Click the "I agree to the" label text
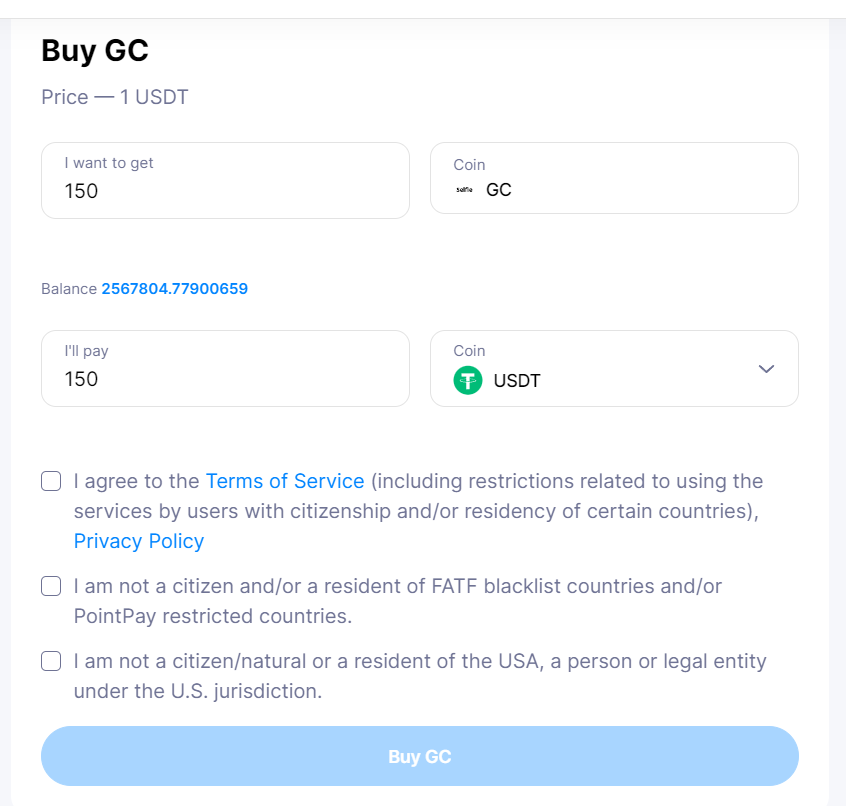846x806 pixels. pyautogui.click(x=137, y=481)
